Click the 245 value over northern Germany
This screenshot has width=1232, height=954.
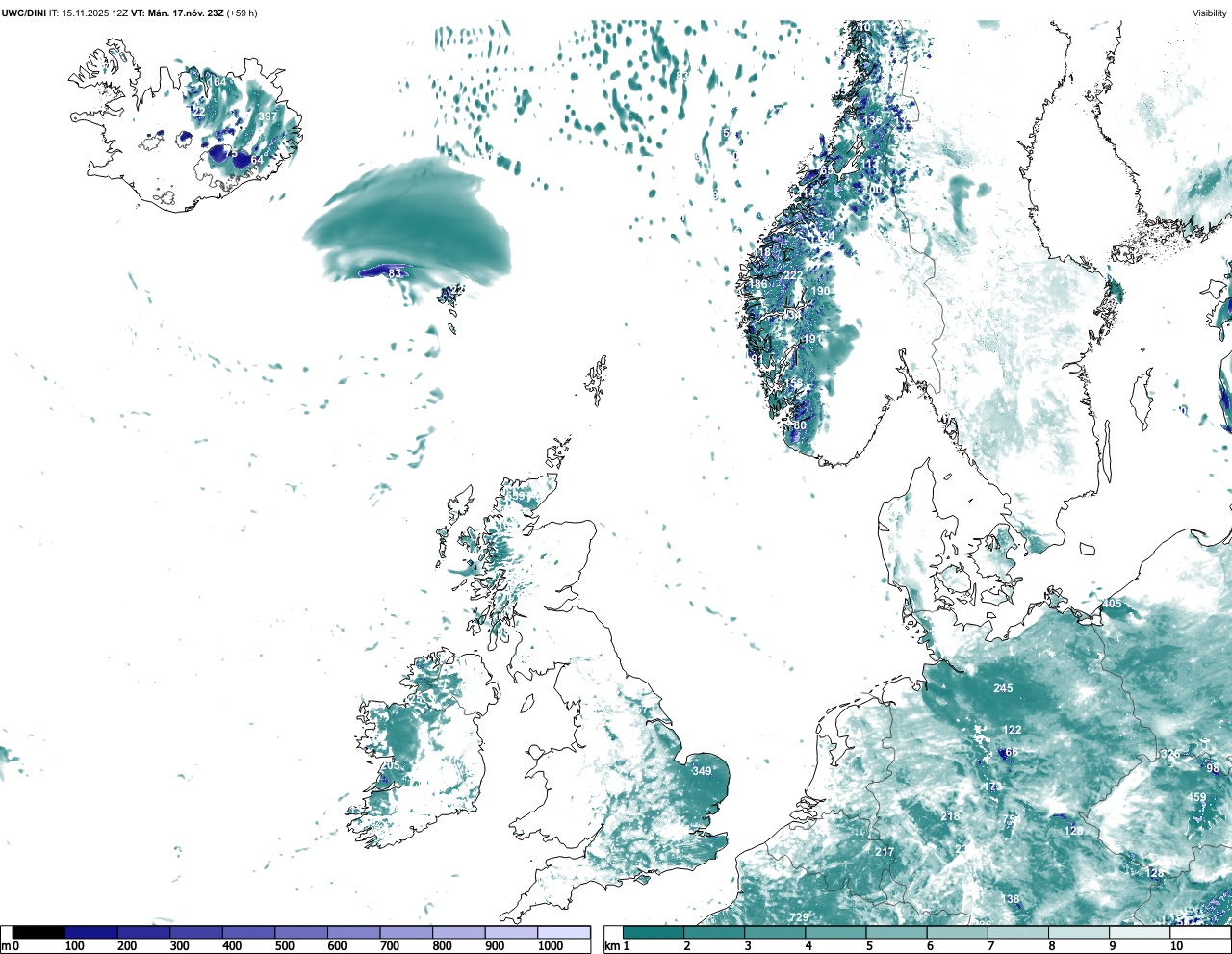pyautogui.click(x=1003, y=688)
